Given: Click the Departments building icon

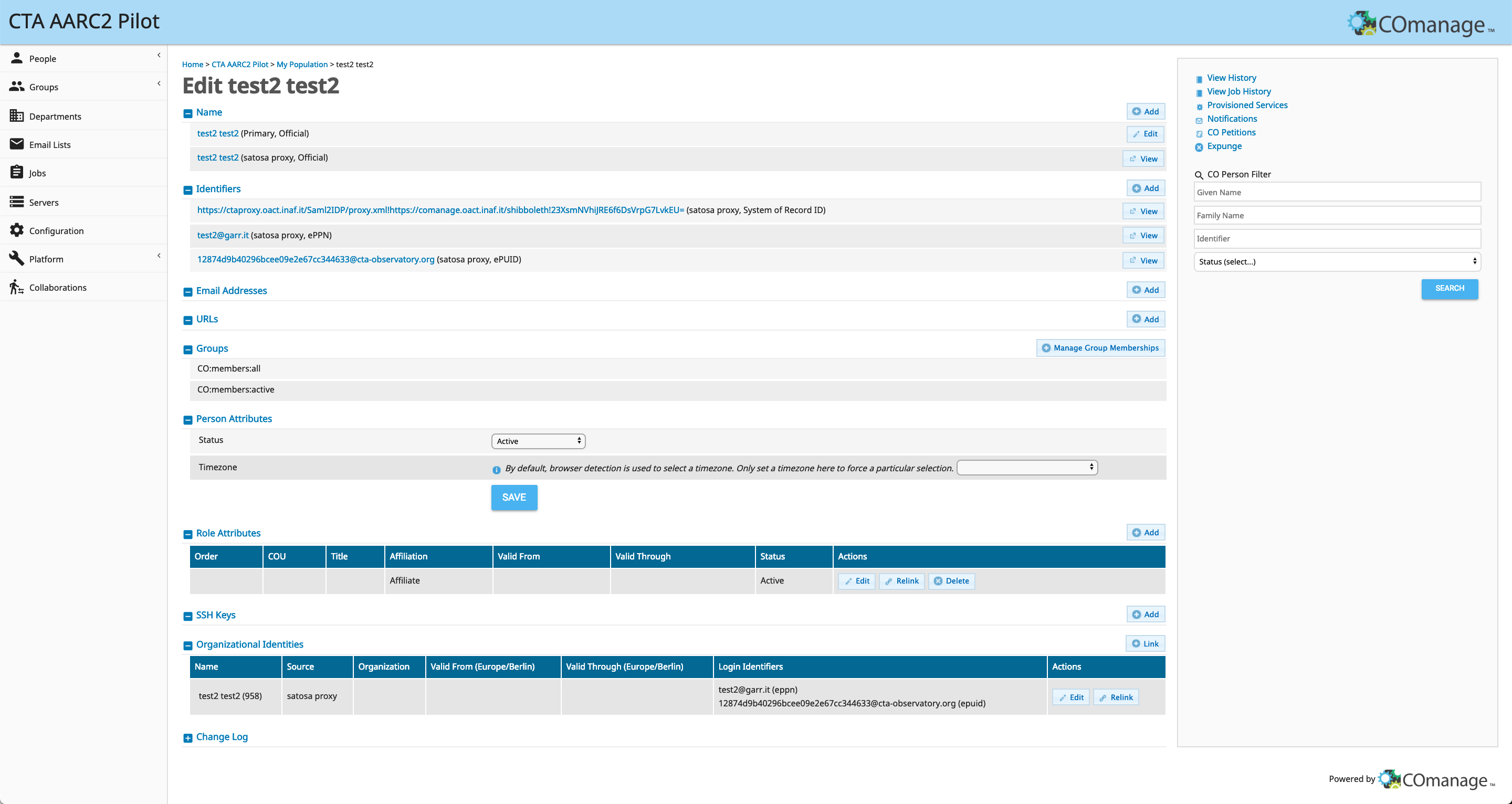Looking at the screenshot, I should point(16,115).
